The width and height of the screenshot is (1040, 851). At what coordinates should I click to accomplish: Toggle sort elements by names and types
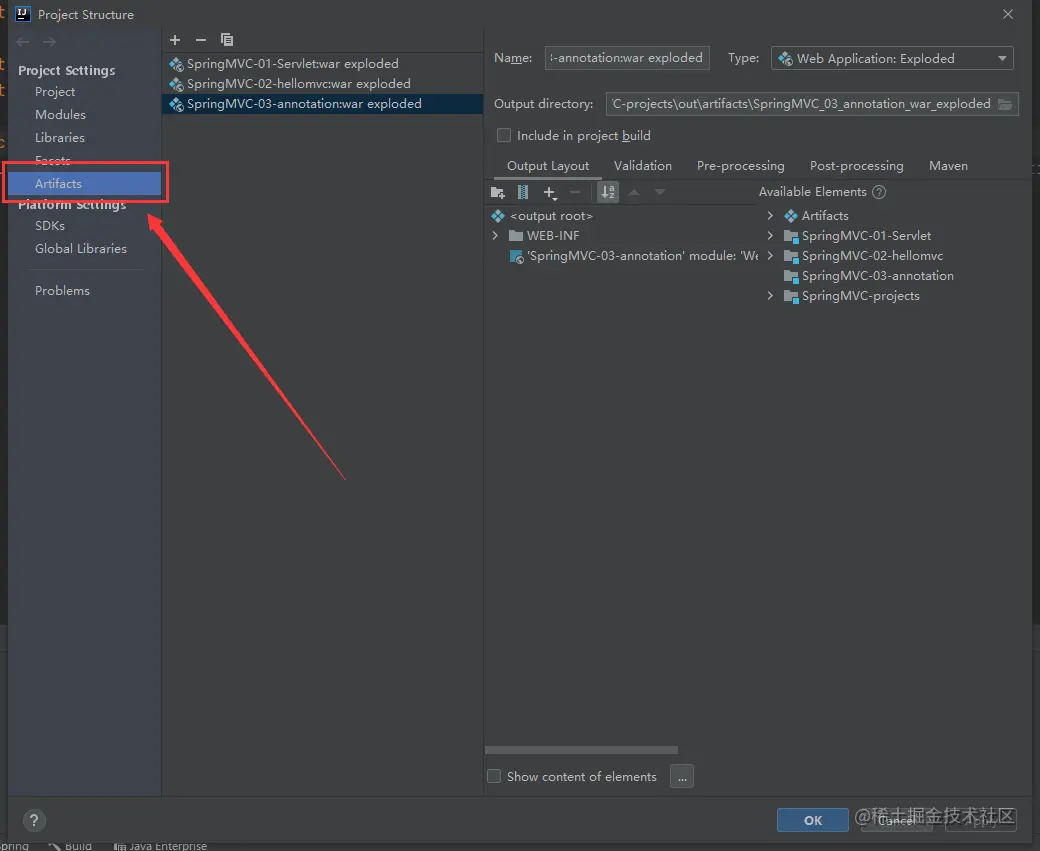(608, 192)
